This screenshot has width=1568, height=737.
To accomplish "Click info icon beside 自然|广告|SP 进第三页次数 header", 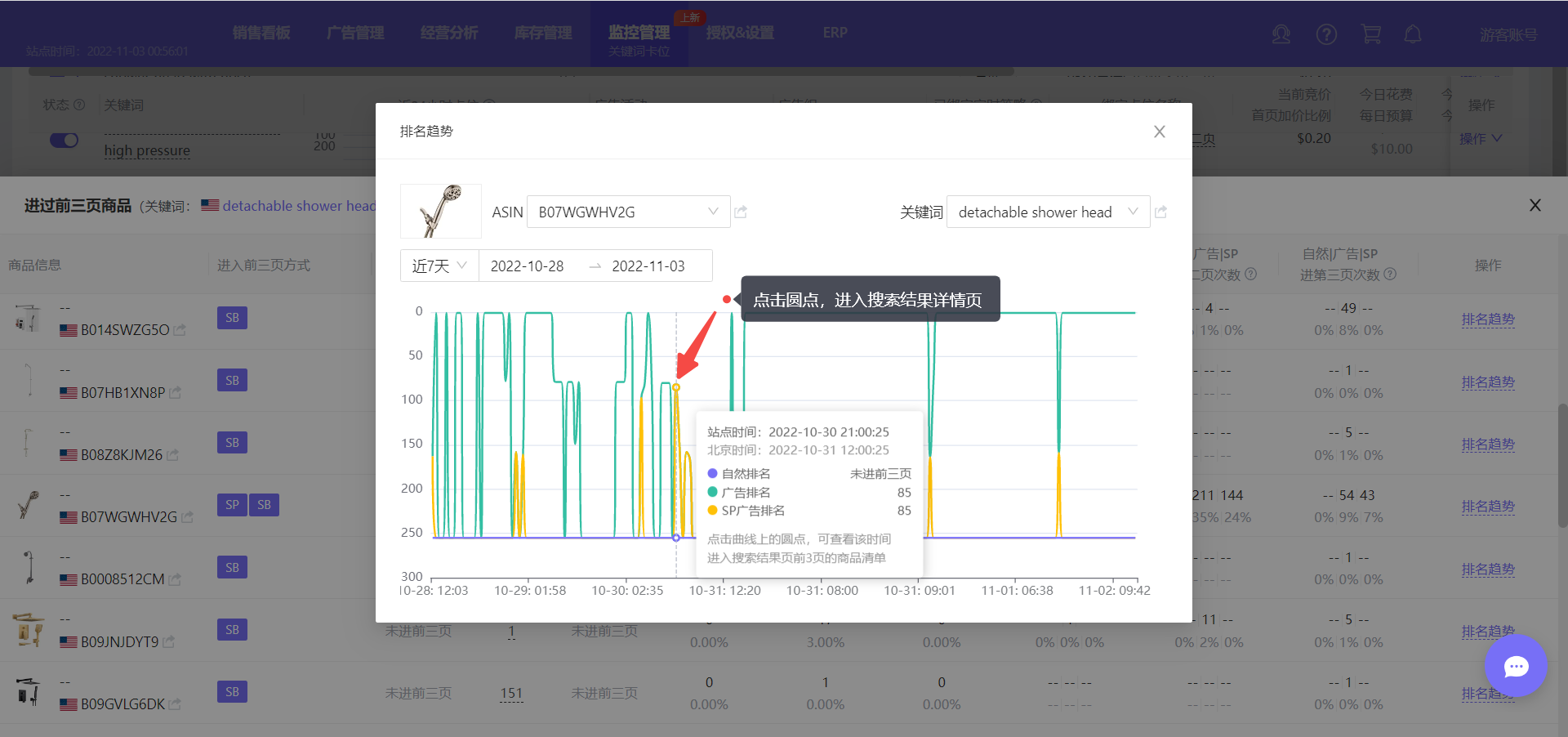I will point(1391,275).
